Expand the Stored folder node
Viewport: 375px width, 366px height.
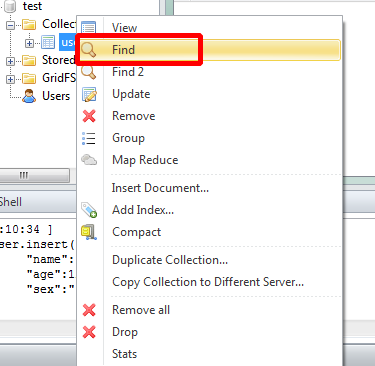(11, 61)
